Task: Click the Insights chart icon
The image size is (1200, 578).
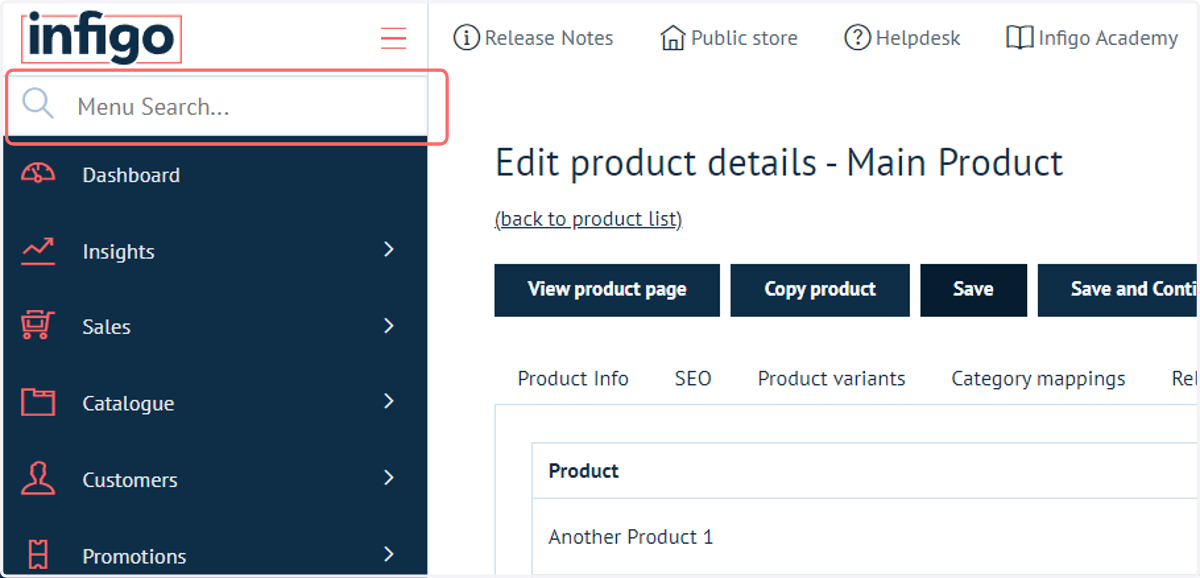Action: tap(38, 251)
